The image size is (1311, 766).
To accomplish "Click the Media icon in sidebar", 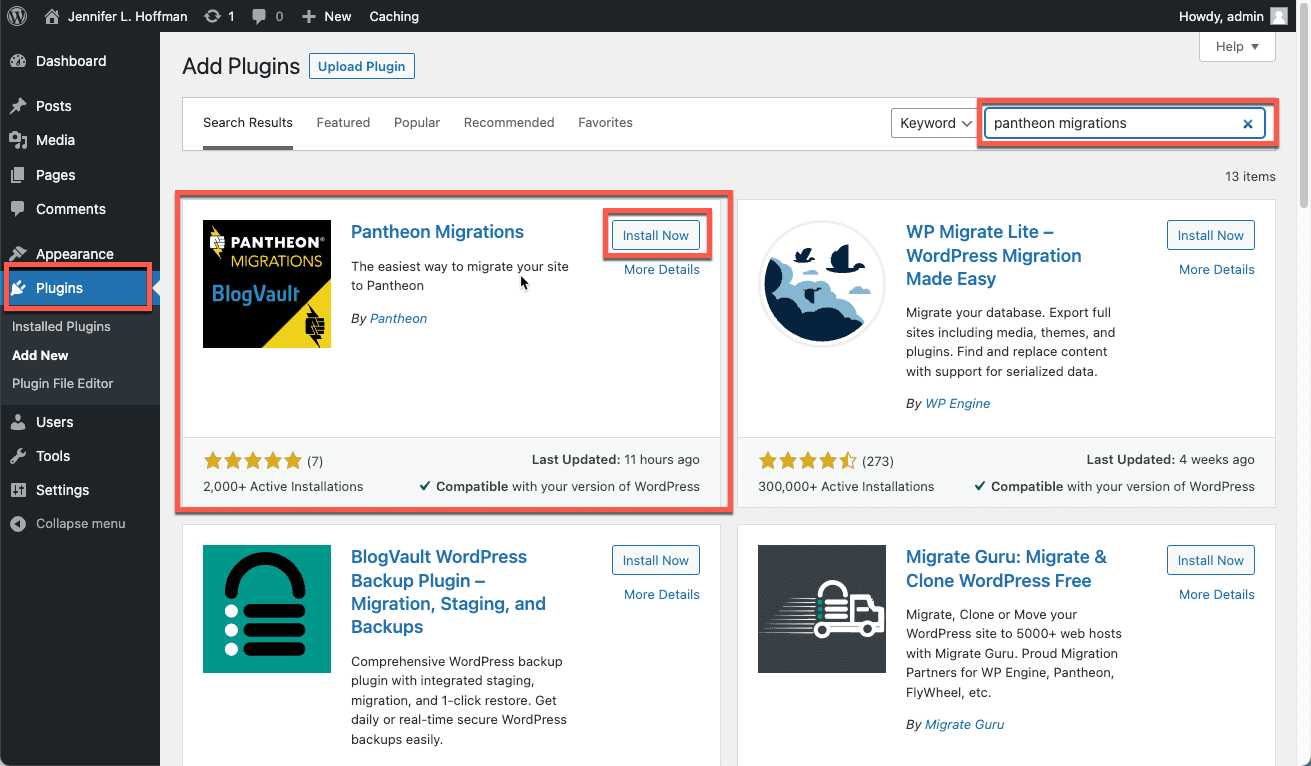I will point(18,140).
